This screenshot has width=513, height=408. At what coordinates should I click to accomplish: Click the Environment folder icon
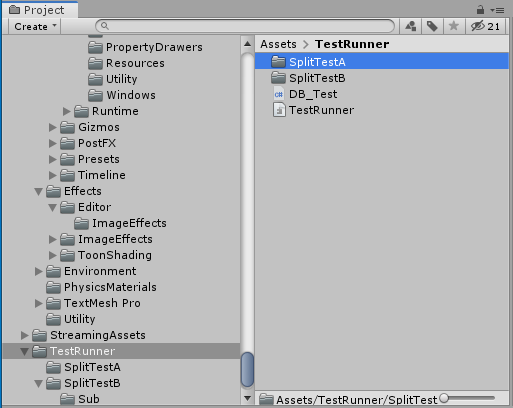click(53, 271)
